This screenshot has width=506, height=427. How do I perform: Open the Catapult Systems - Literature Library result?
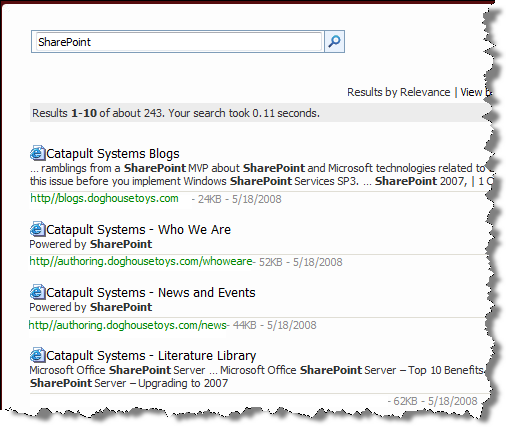[151, 356]
